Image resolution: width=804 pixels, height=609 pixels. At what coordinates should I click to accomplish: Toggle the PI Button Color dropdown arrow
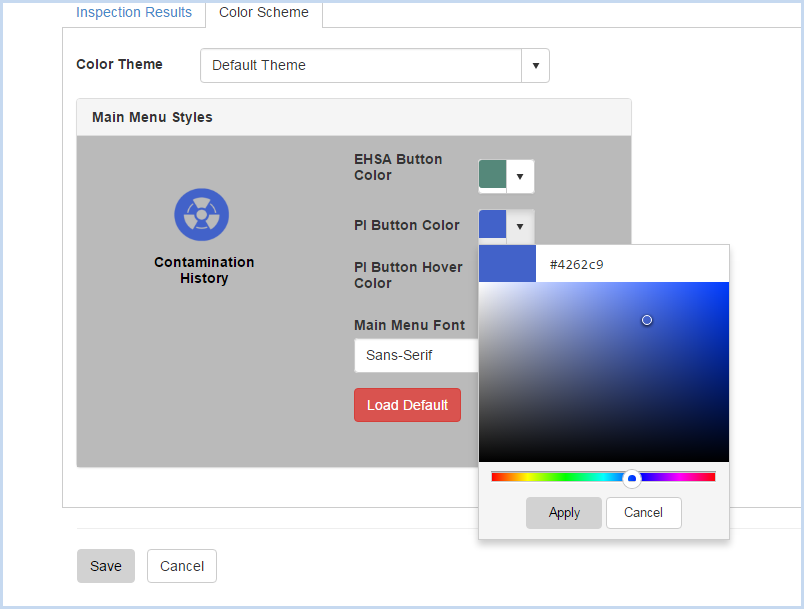[520, 226]
